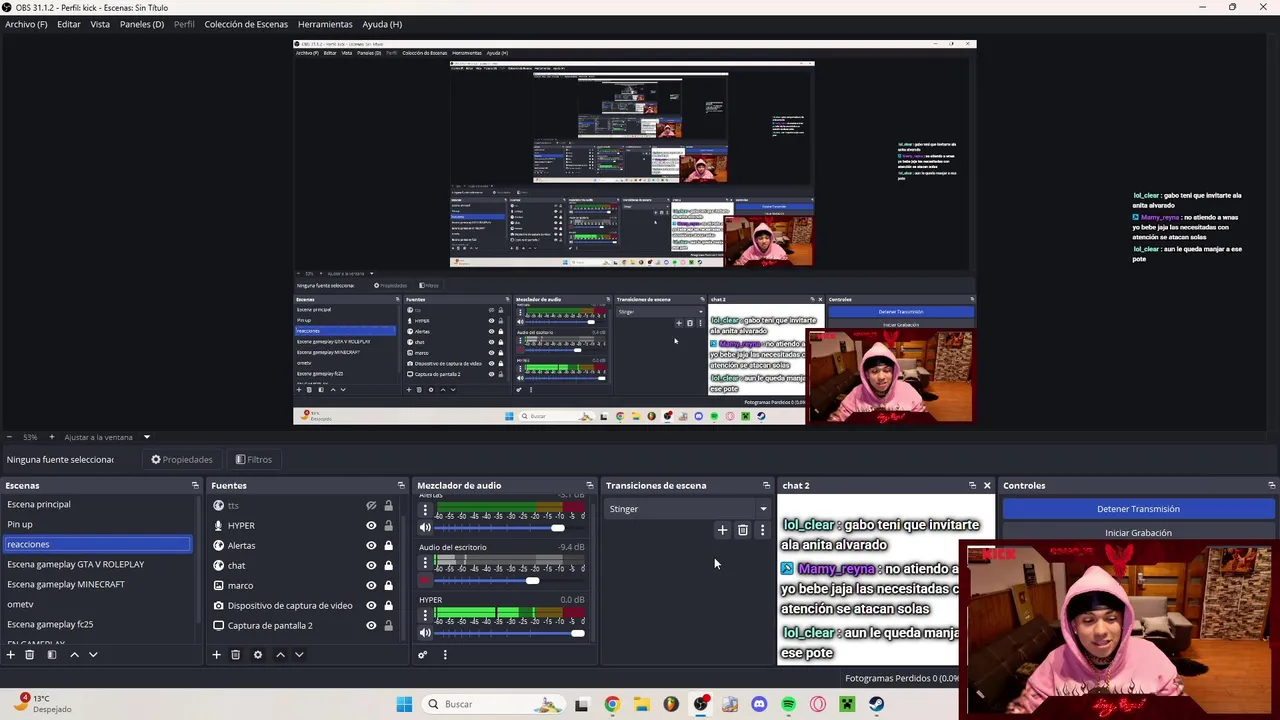Image resolution: width=1280 pixels, height=720 pixels.
Task: Open scene filters from the Escenas toolbar
Action: click(x=51, y=654)
